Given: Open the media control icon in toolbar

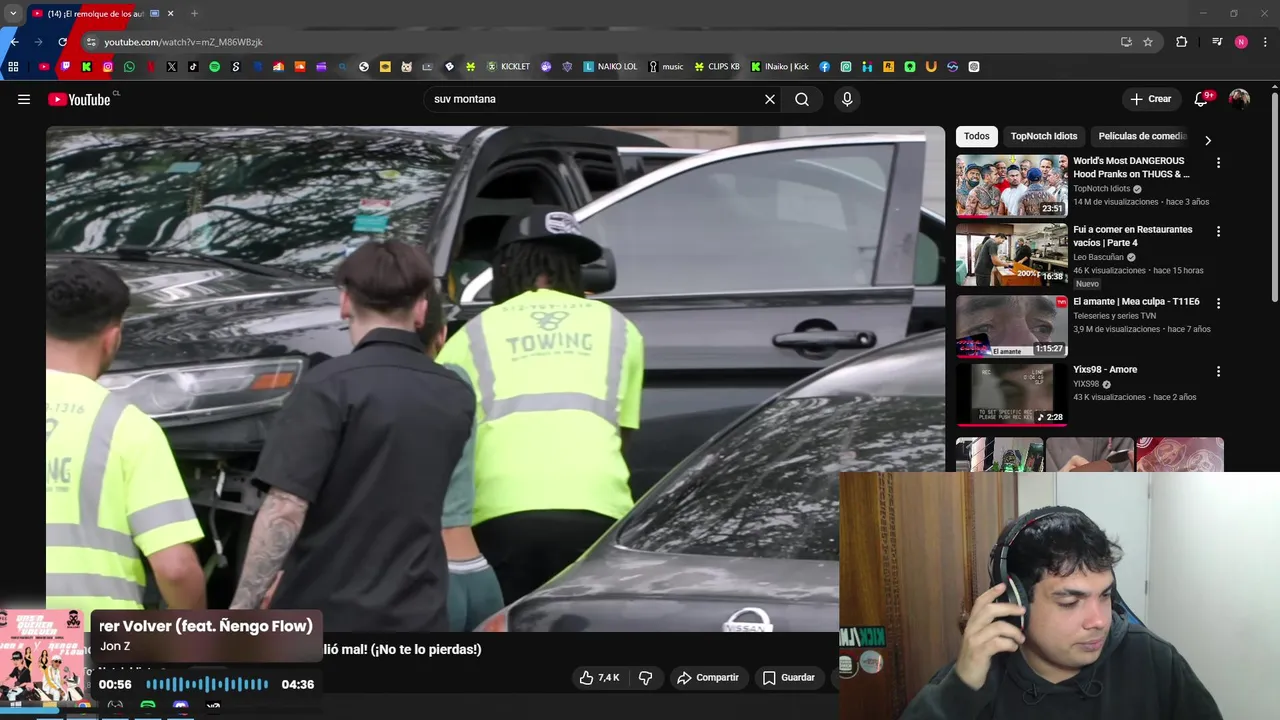Looking at the screenshot, I should (1217, 42).
